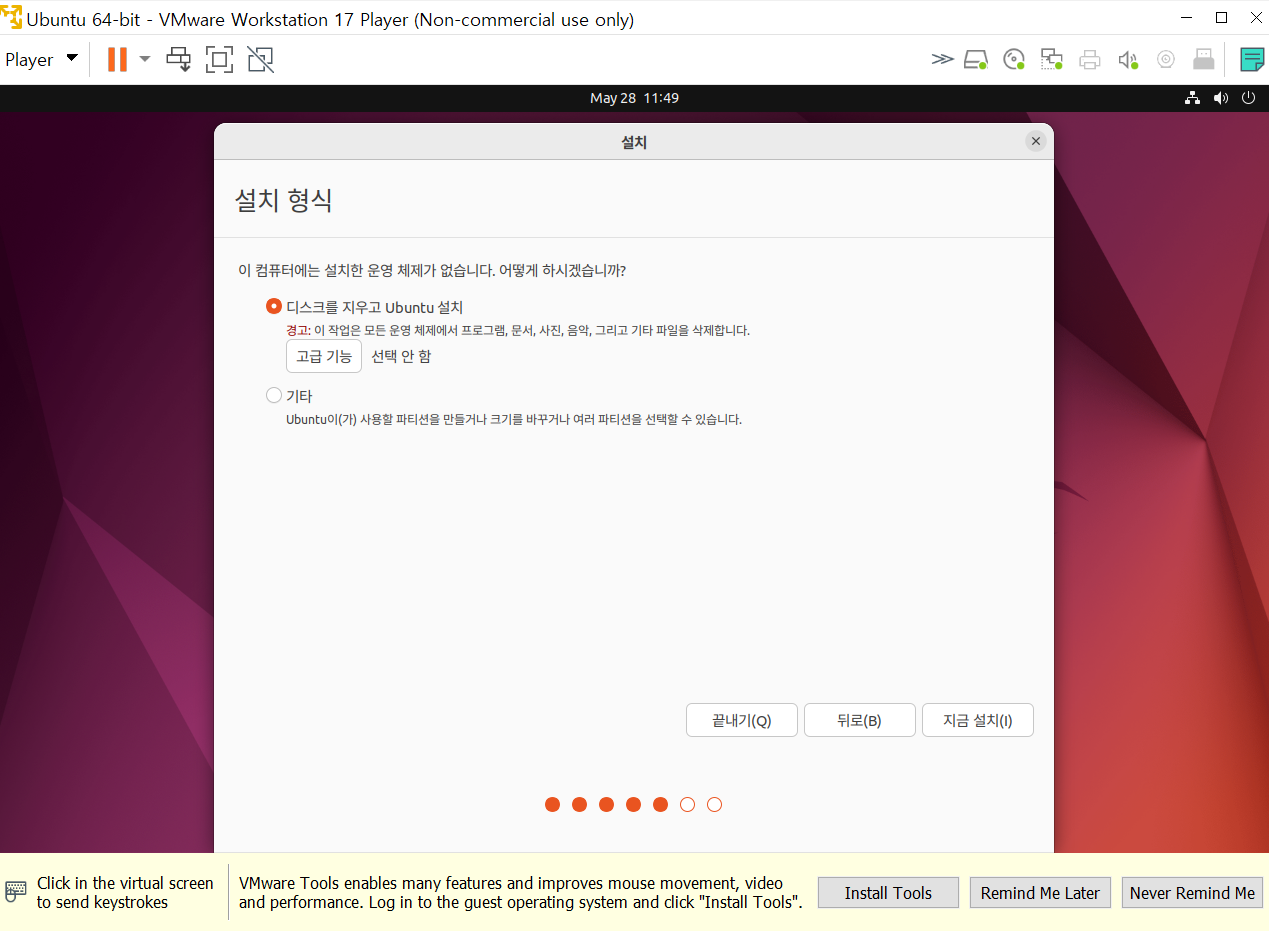Click the partition description text under 기타
The width and height of the screenshot is (1269, 931).
click(x=514, y=419)
